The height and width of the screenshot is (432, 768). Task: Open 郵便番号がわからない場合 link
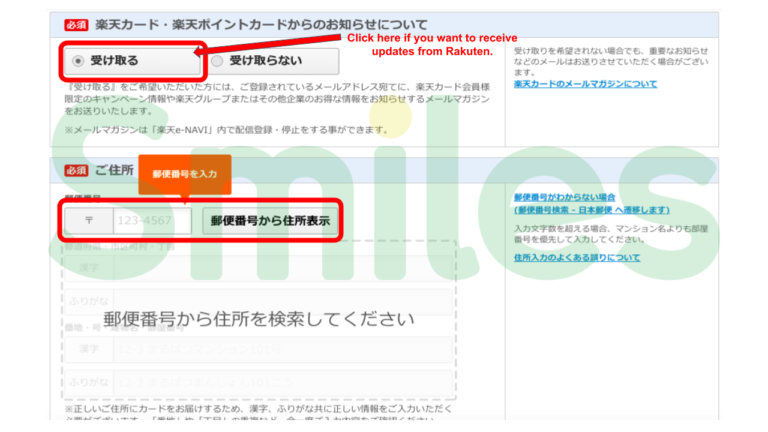click(x=564, y=197)
